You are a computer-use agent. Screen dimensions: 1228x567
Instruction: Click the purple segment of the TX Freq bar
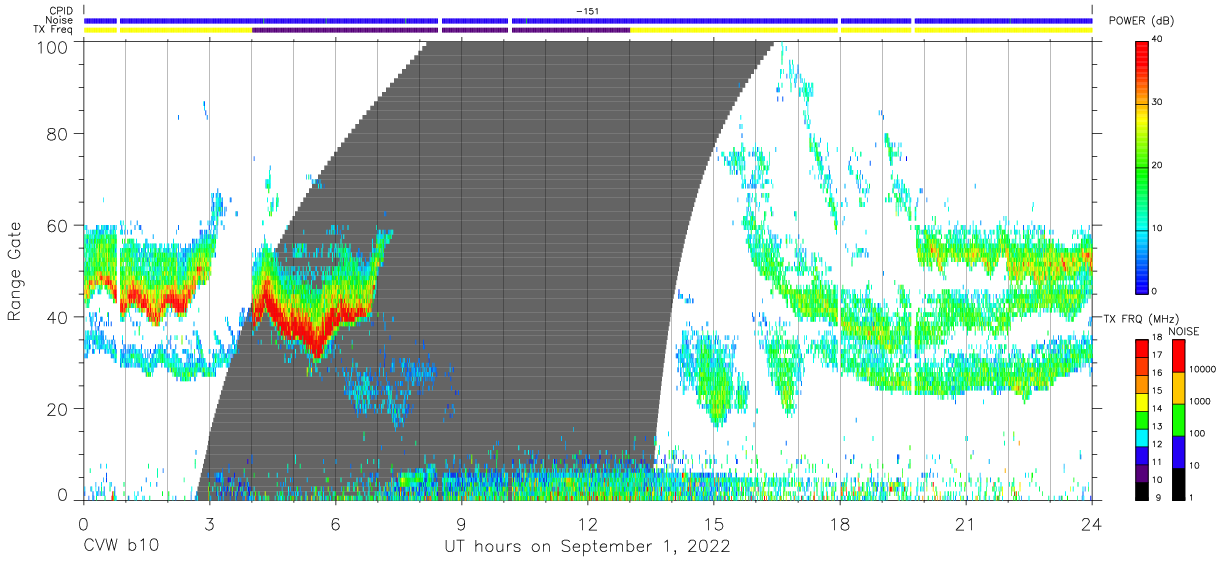point(441,30)
